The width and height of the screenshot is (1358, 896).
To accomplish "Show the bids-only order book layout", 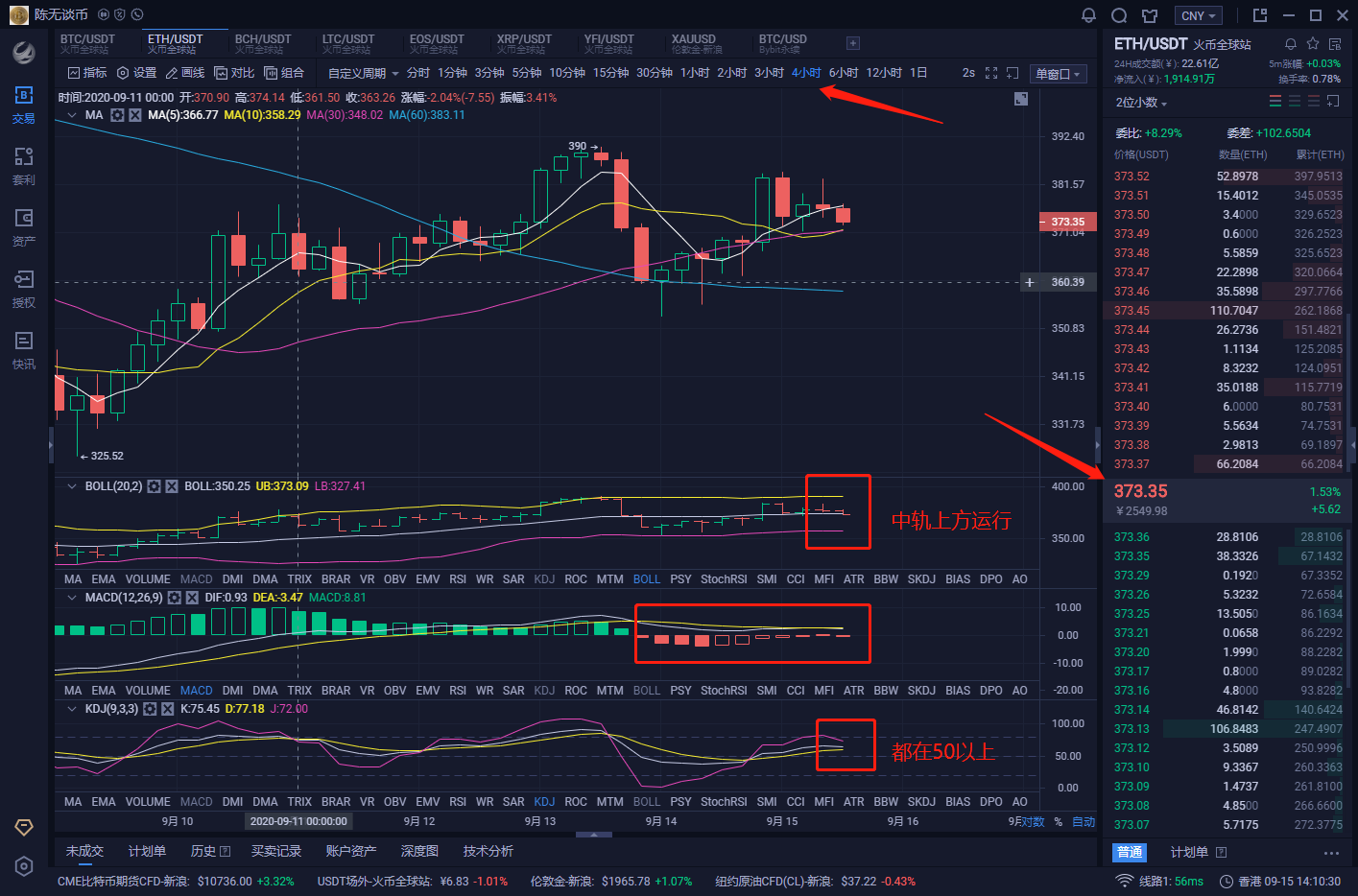I will point(1295,101).
